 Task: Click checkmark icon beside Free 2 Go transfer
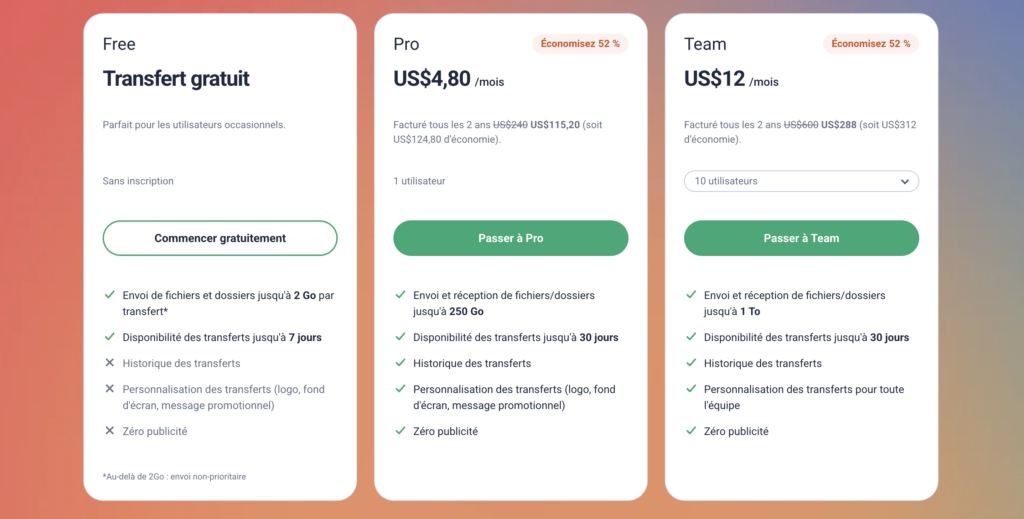coord(109,295)
